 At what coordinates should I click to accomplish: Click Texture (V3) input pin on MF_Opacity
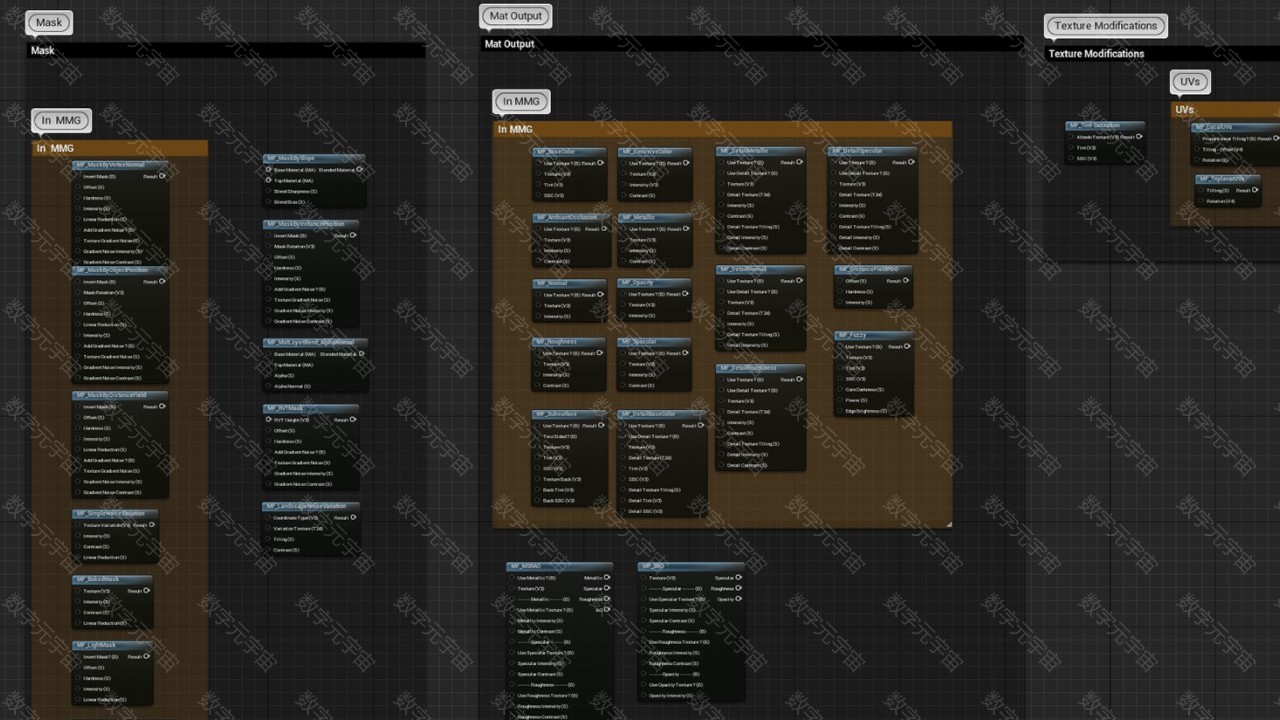pyautogui.click(x=623, y=305)
